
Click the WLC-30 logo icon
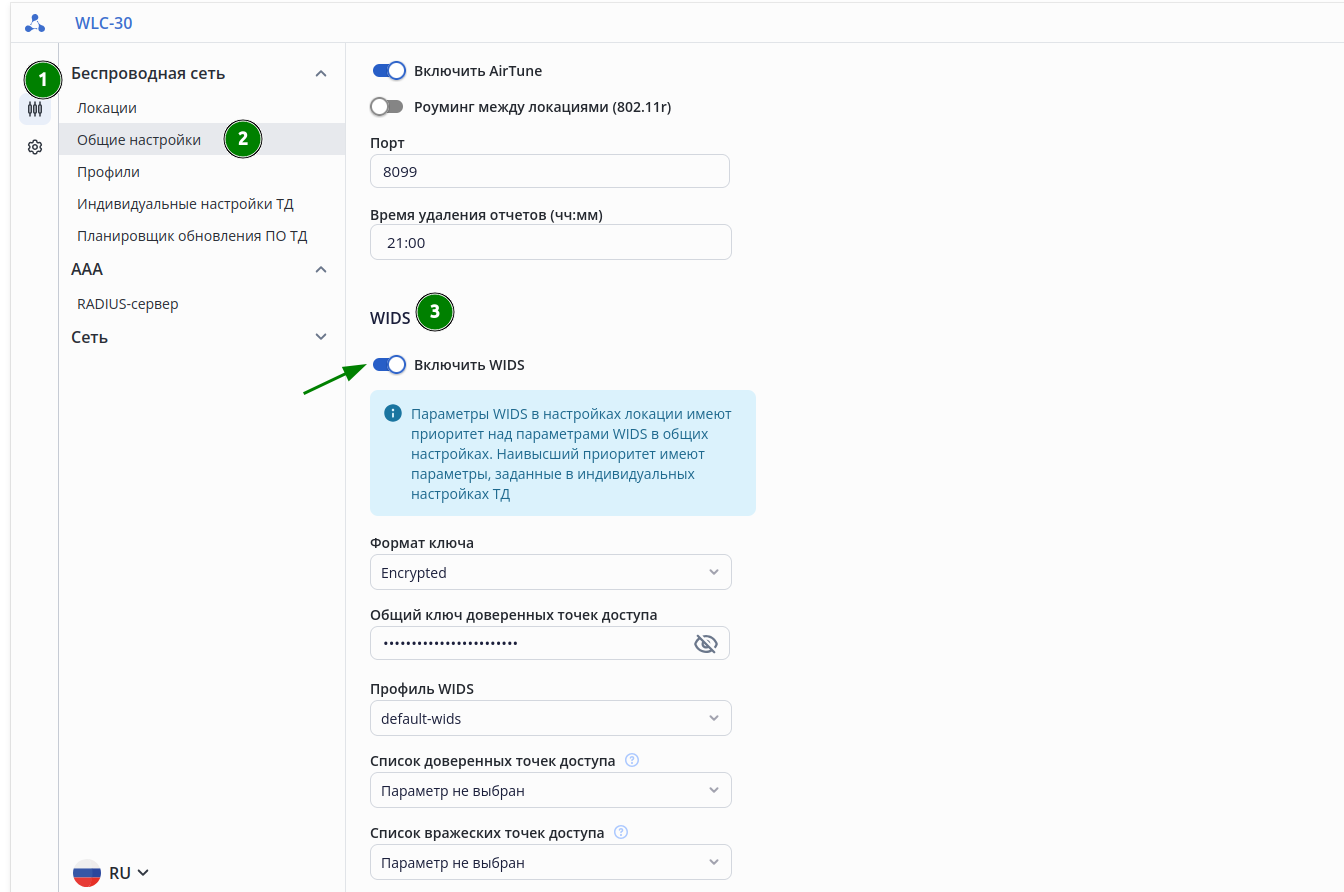[x=35, y=23]
